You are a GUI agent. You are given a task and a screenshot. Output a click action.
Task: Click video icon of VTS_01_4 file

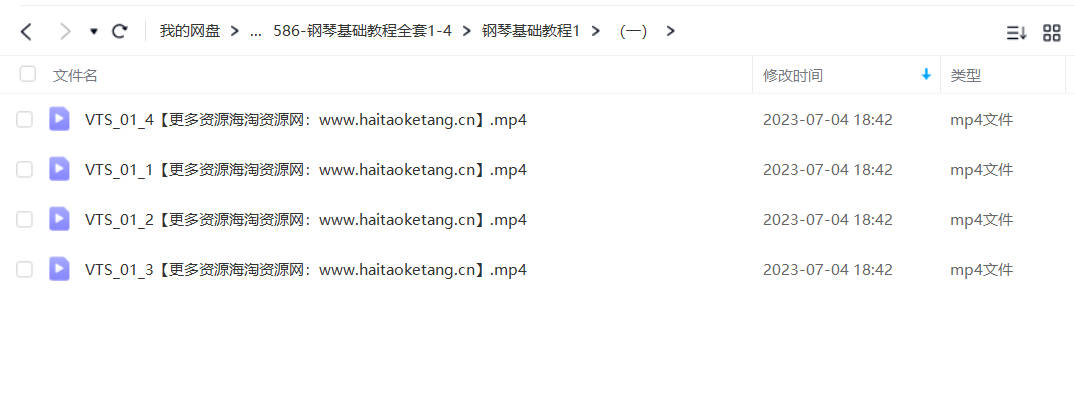[x=60, y=119]
